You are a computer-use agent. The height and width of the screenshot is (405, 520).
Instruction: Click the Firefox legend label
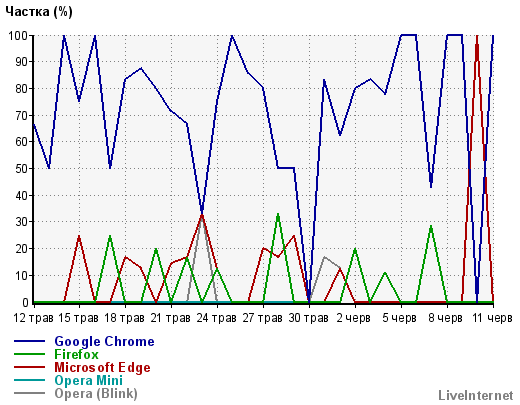76,354
